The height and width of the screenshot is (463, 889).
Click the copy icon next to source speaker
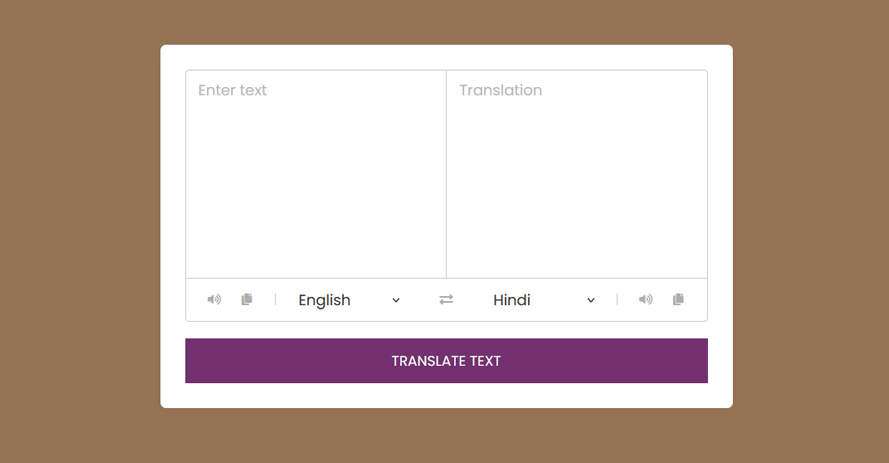(x=247, y=300)
